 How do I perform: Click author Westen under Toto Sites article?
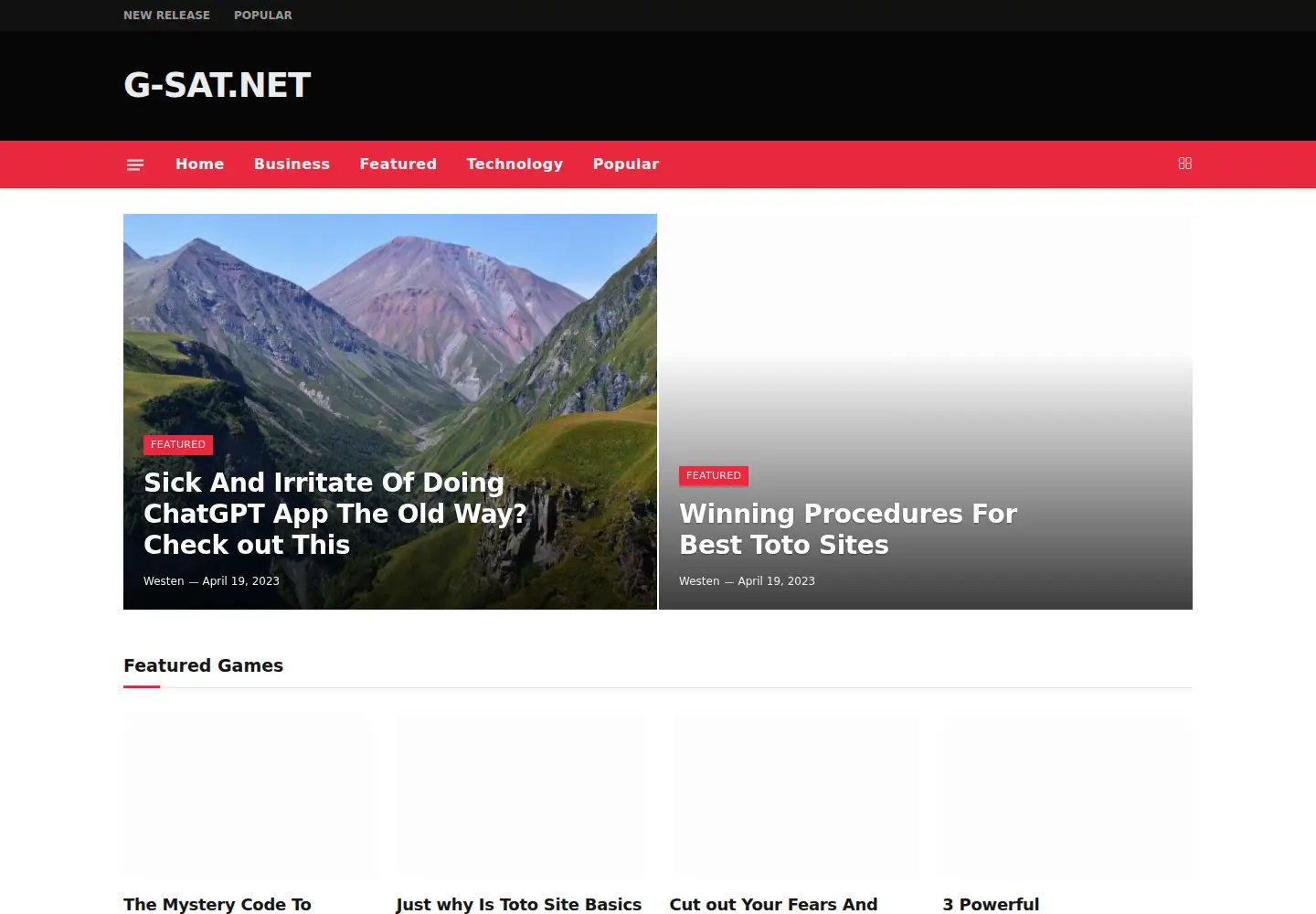[699, 581]
